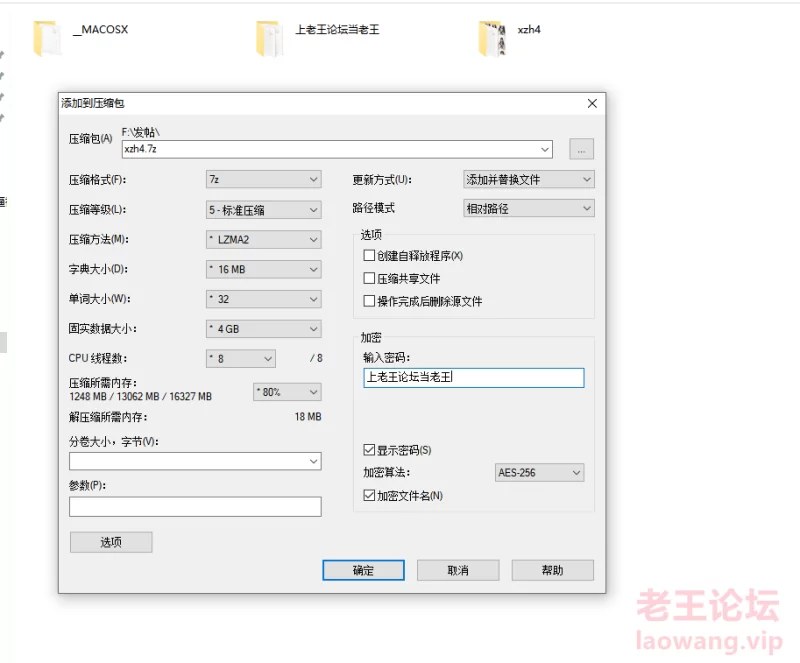Screen dimensions: 800x663
Task: Close the 添加到压缩包 dialog
Action: 592,103
